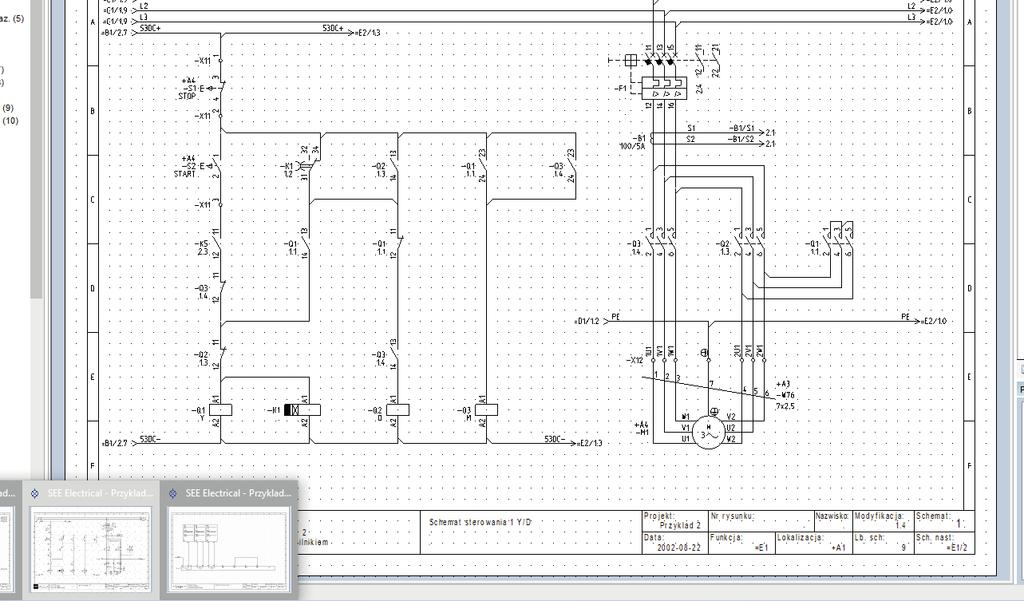
Task: Select the K1 timer relay coil
Action: [302, 410]
